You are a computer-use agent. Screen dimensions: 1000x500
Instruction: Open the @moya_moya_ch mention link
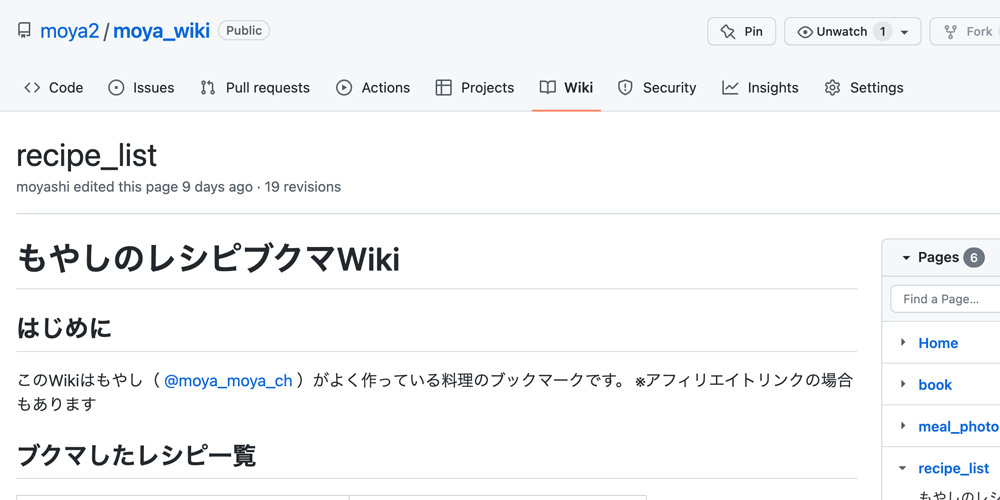coord(228,381)
